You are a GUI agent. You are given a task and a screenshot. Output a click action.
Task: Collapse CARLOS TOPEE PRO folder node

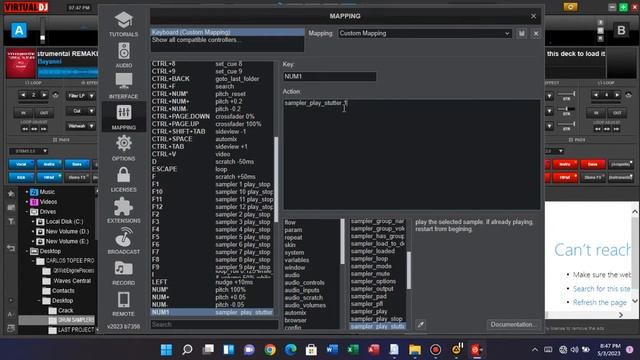(x=33, y=261)
